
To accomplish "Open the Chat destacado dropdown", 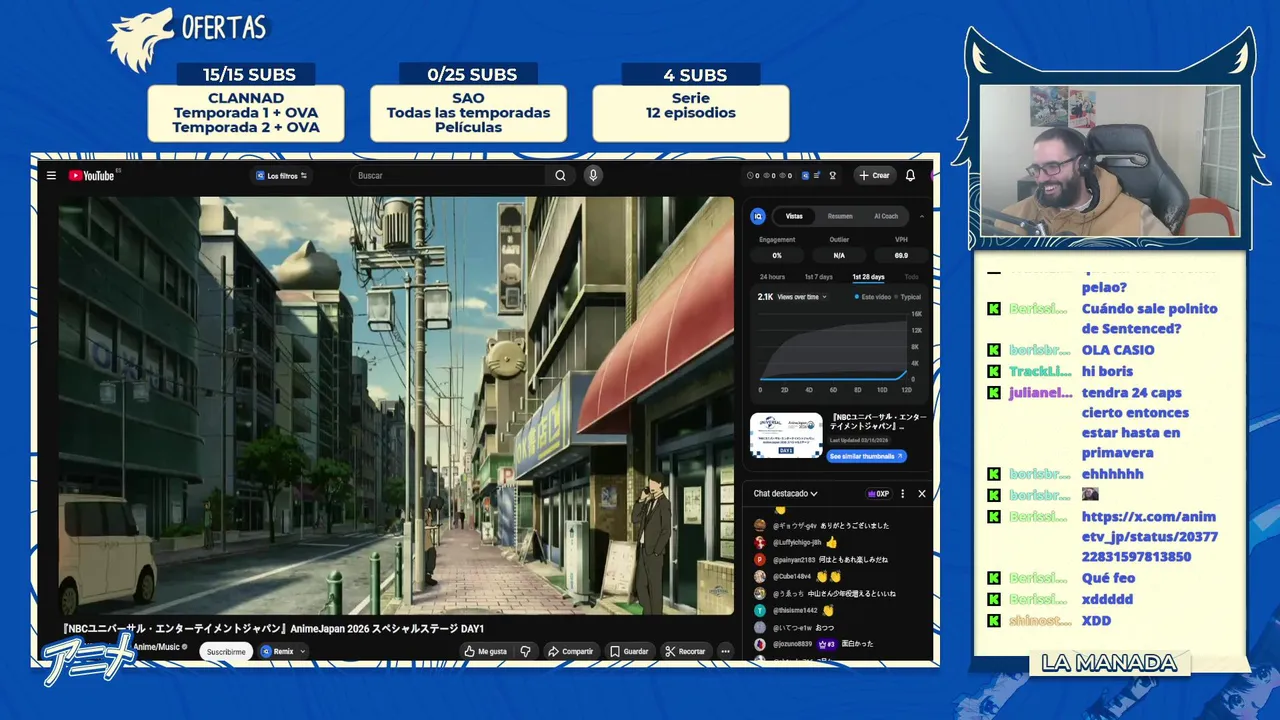I will point(786,494).
